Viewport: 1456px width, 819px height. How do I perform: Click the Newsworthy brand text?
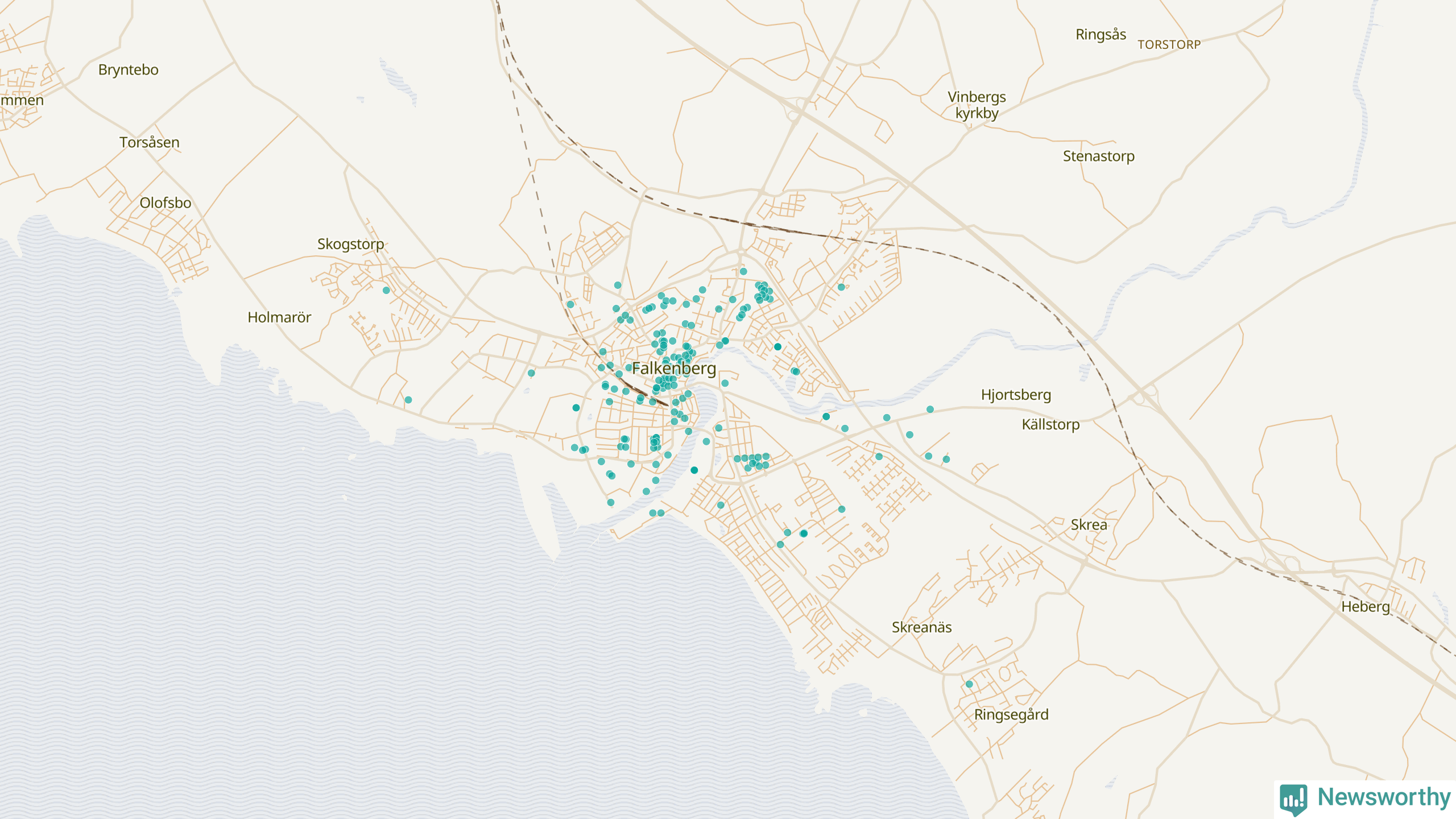(x=1384, y=797)
